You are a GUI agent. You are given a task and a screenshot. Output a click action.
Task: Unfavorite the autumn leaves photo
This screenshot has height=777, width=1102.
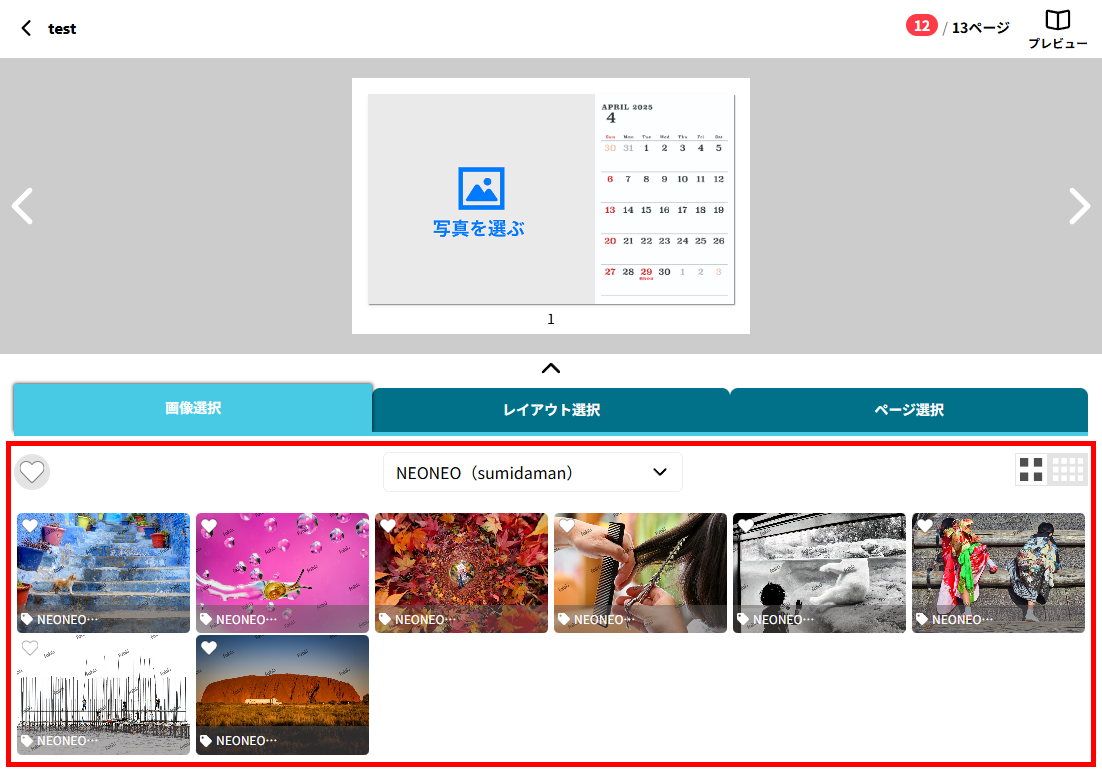[x=388, y=526]
